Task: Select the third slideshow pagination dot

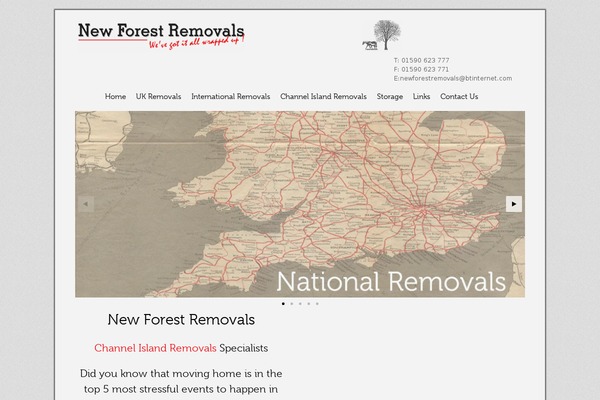Action: (300, 303)
